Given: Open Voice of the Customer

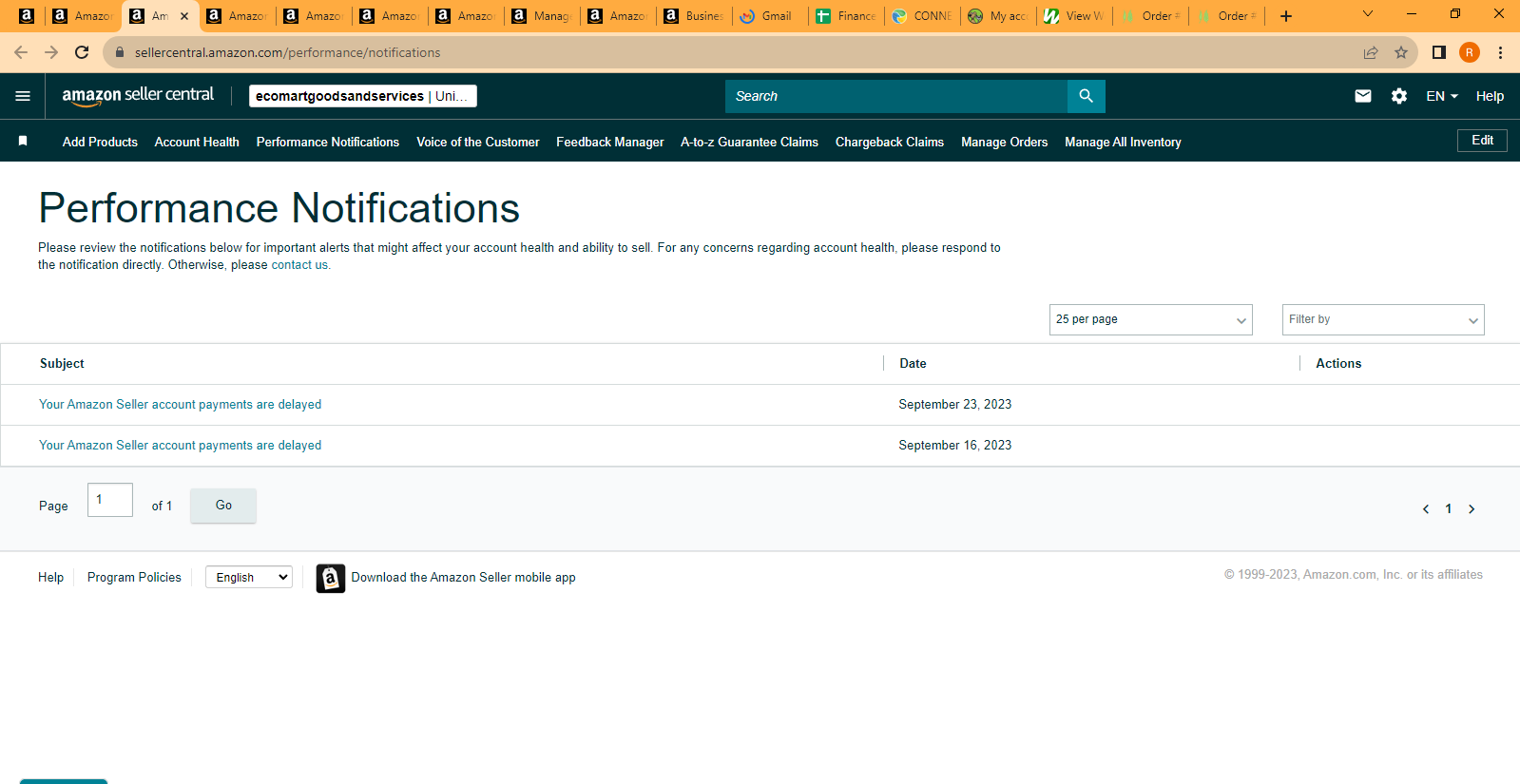Looking at the screenshot, I should (478, 142).
